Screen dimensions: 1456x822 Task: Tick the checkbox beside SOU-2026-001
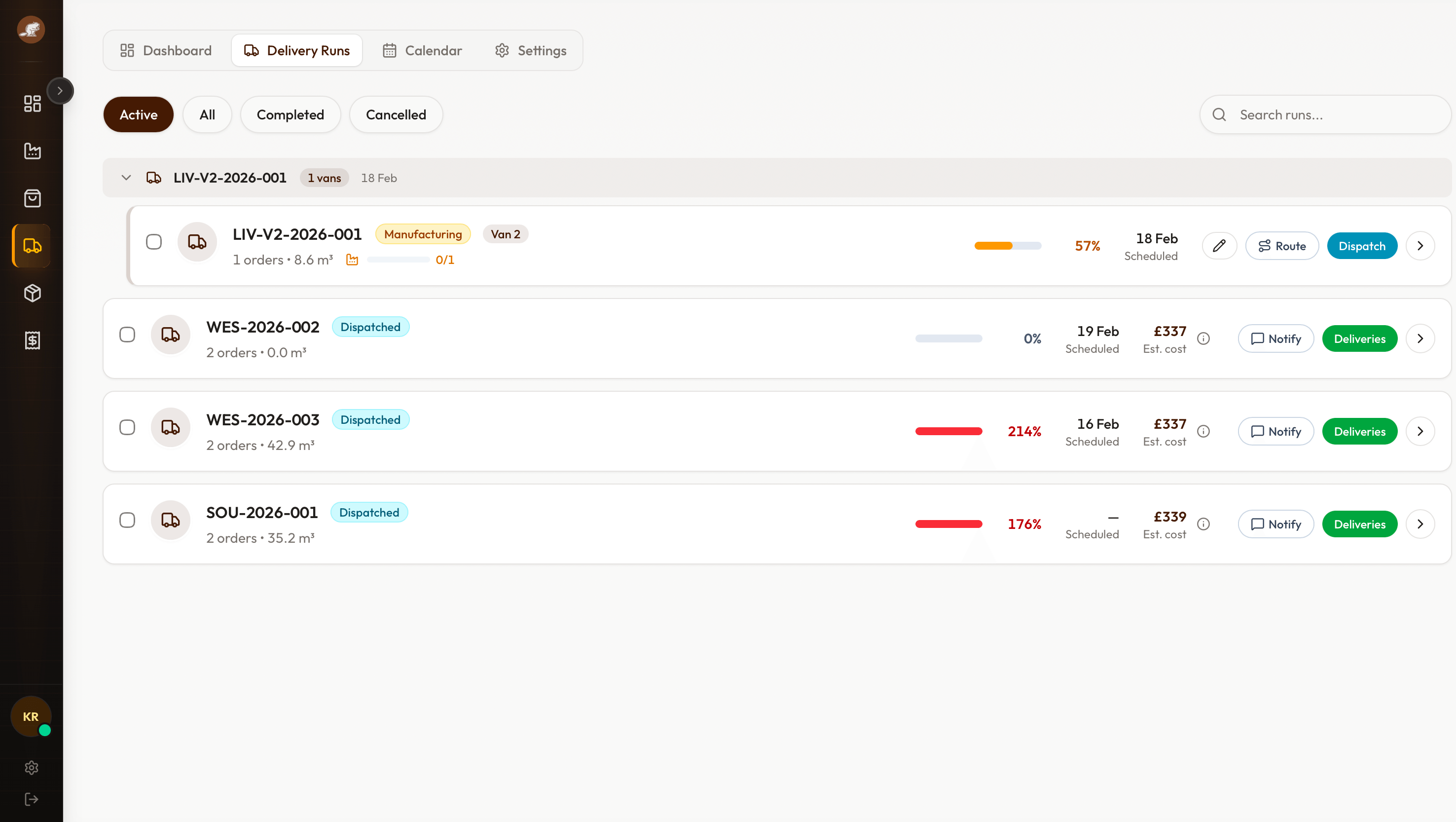[127, 520]
